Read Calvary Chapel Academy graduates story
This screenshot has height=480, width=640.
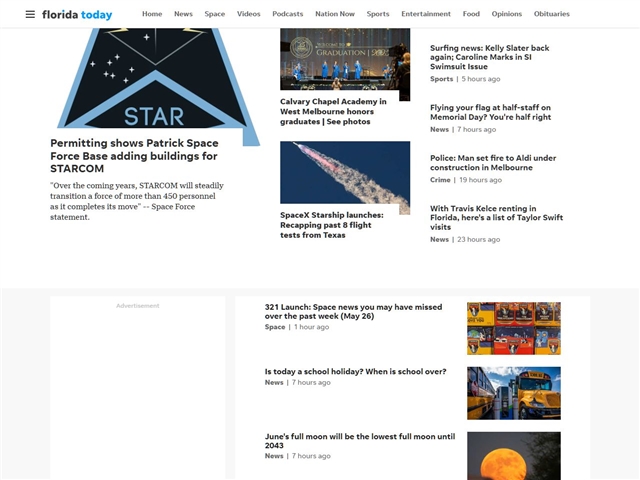pos(333,111)
